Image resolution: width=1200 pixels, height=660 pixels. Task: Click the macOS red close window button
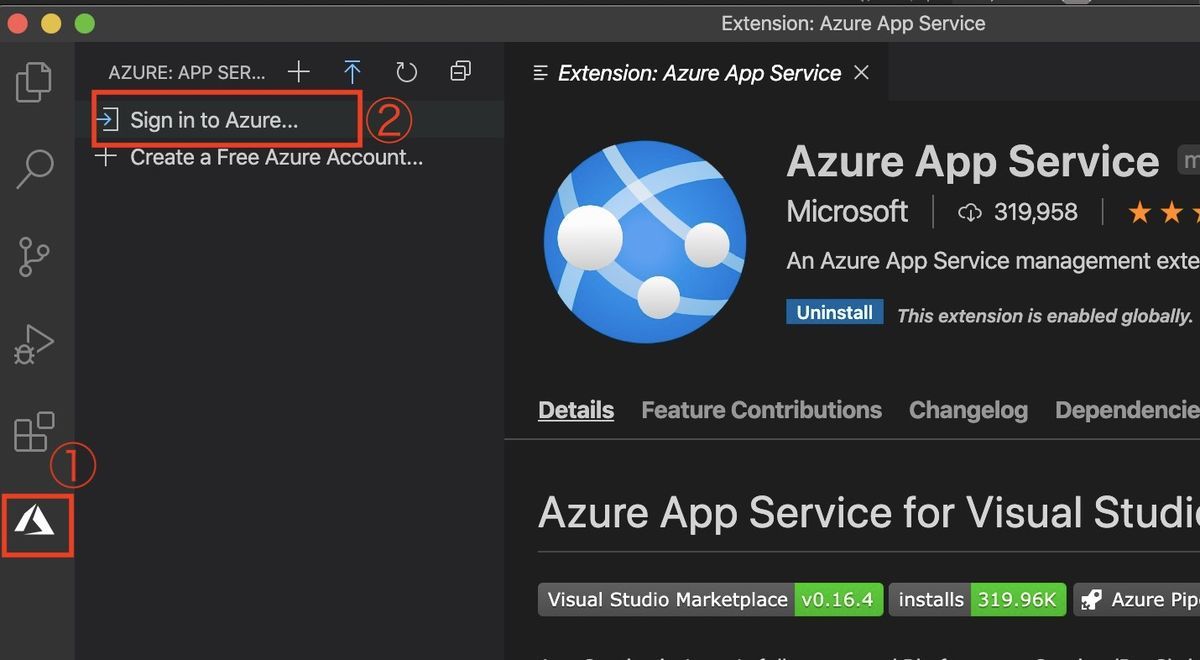(19, 23)
